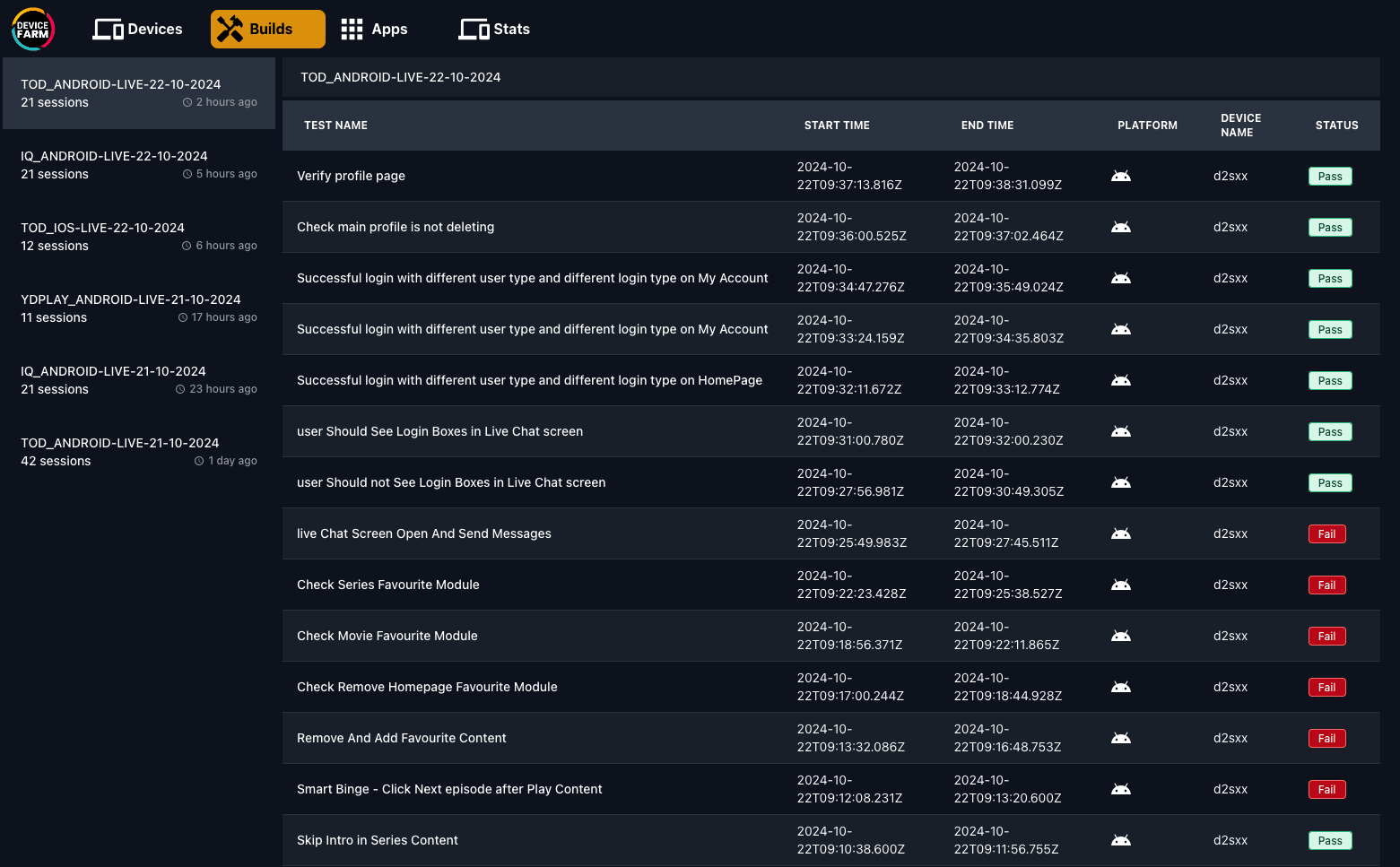Select build IQ_ANDROID-LIVE-22-10-2024
1400x867 pixels.
pos(139,165)
